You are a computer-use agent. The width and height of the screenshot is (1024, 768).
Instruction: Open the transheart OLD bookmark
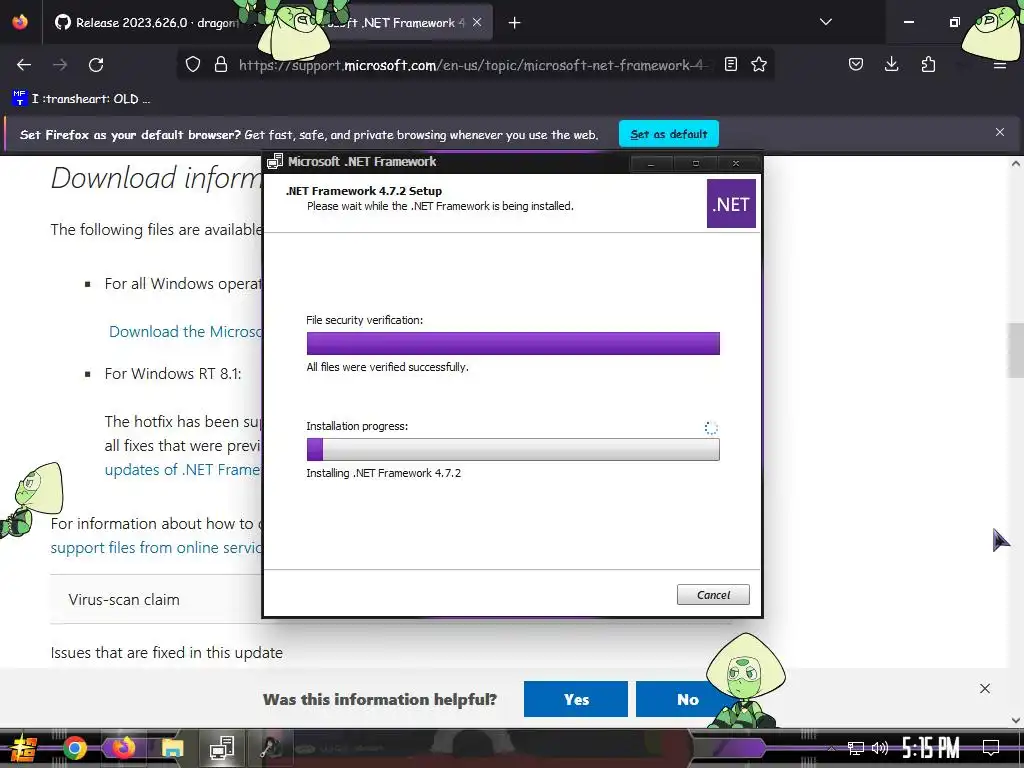82,99
